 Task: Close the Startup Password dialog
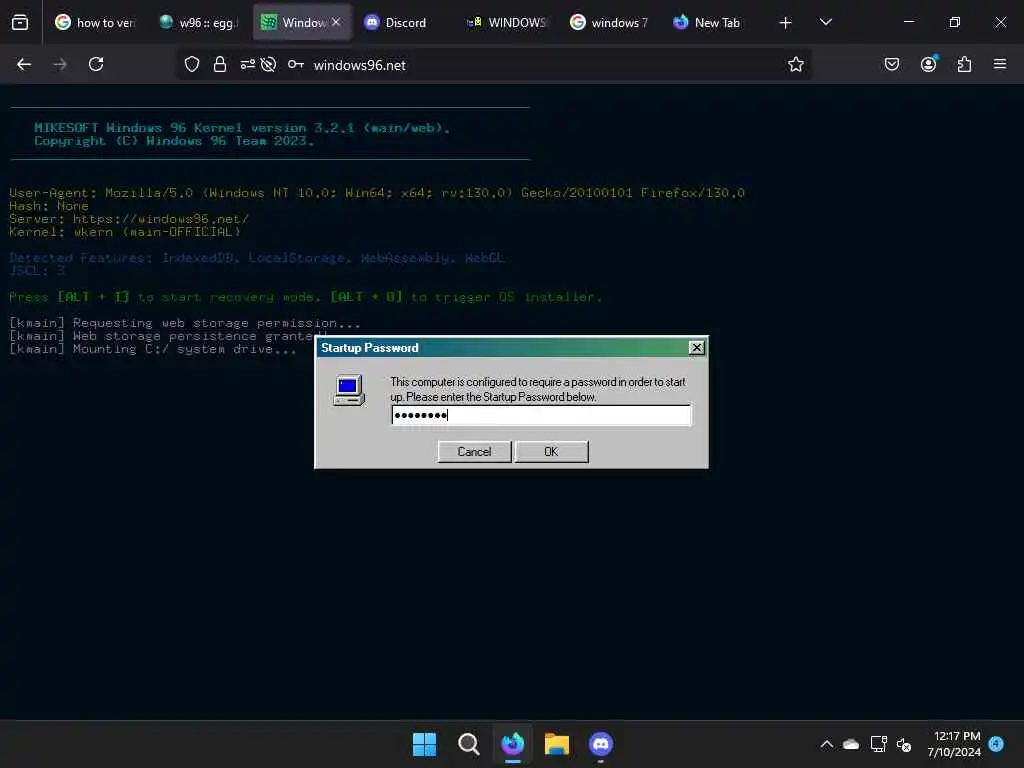click(697, 347)
